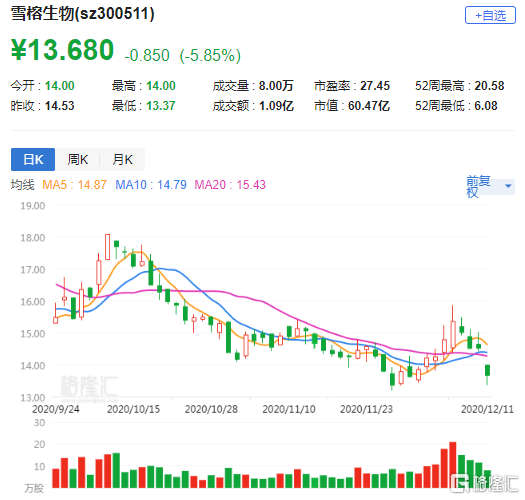Click the 今开 value 14.00
This screenshot has width=525, height=500.
(60, 86)
